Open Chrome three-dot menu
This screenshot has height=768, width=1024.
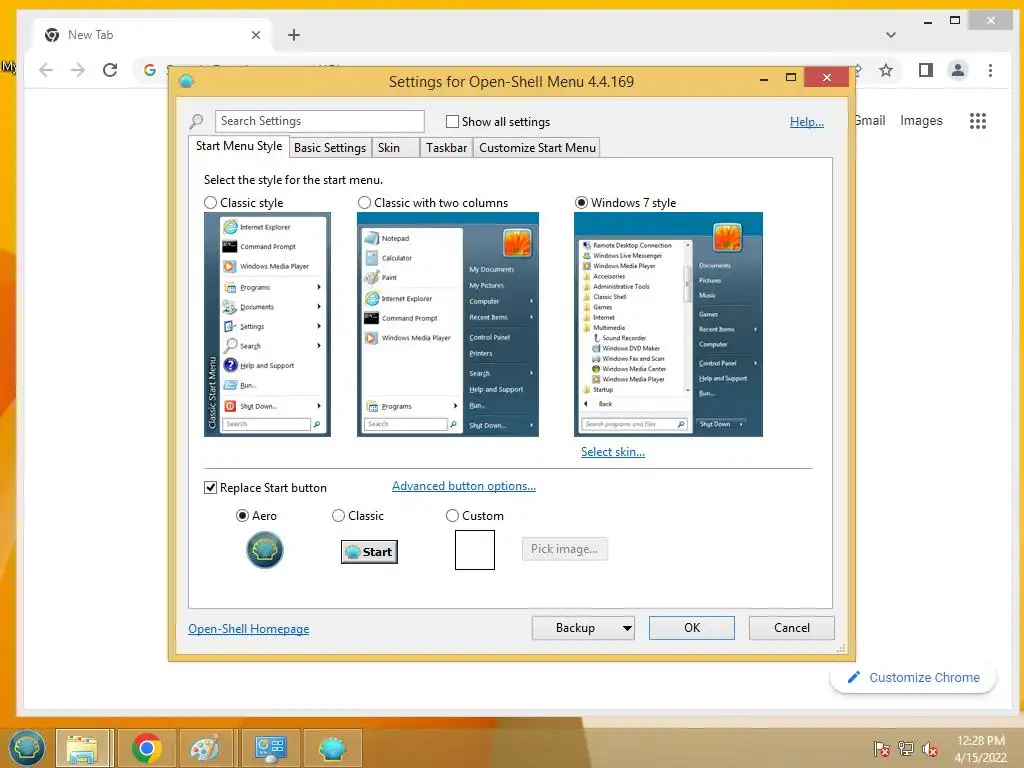pos(991,70)
